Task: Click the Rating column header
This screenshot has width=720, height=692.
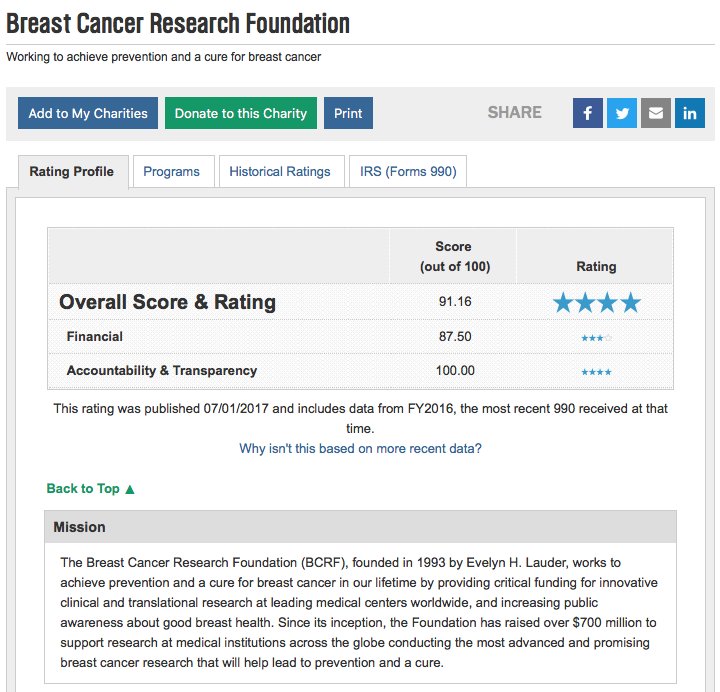Action: pos(596,266)
